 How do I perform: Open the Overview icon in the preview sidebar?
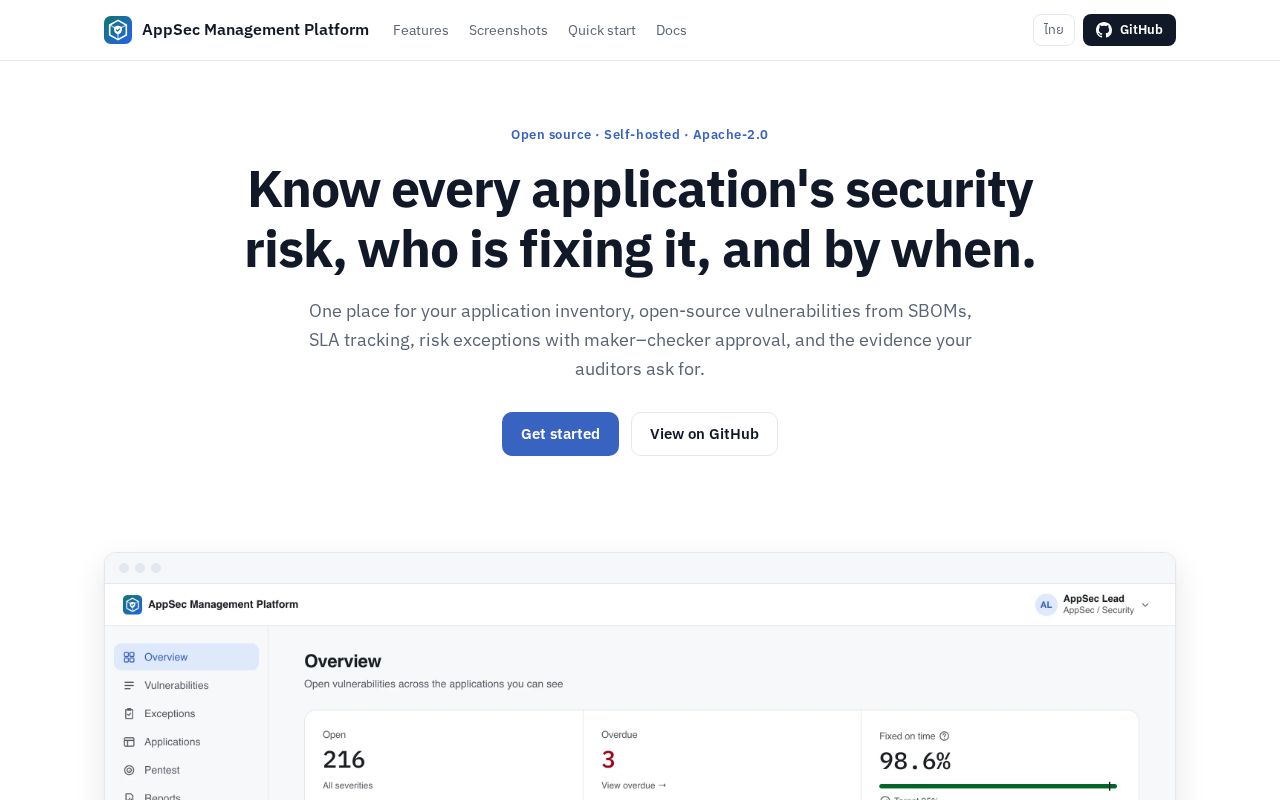(129, 657)
